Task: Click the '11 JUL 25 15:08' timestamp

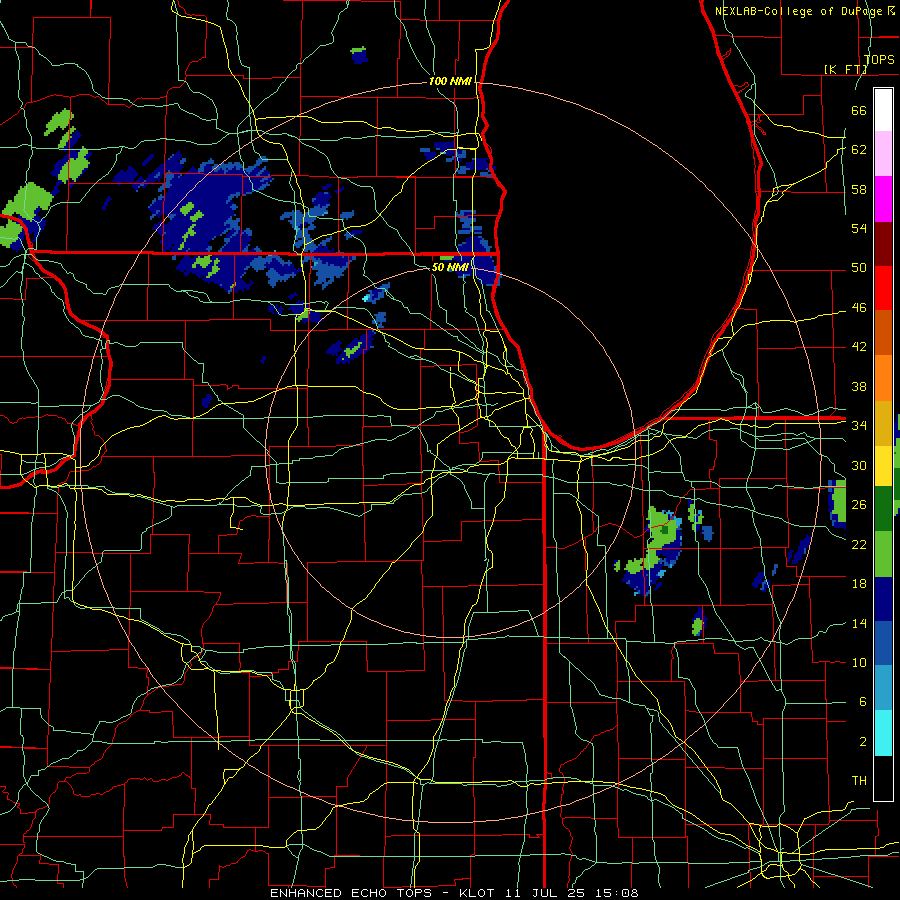Action: point(572,893)
